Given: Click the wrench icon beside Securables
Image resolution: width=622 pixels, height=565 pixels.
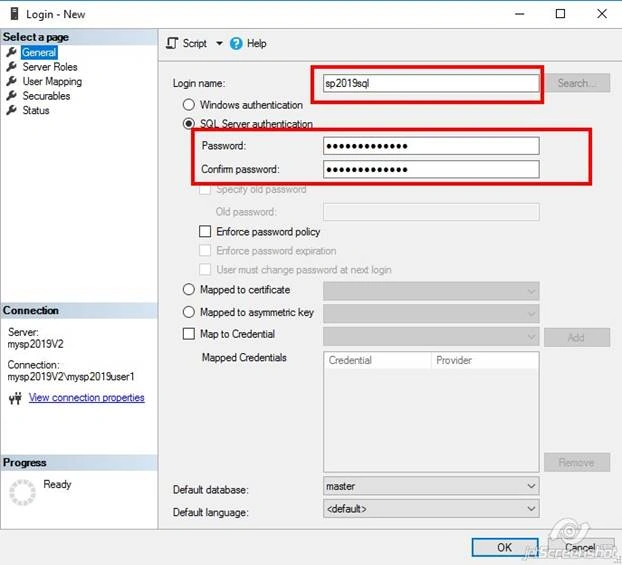Looking at the screenshot, I should [x=12, y=96].
